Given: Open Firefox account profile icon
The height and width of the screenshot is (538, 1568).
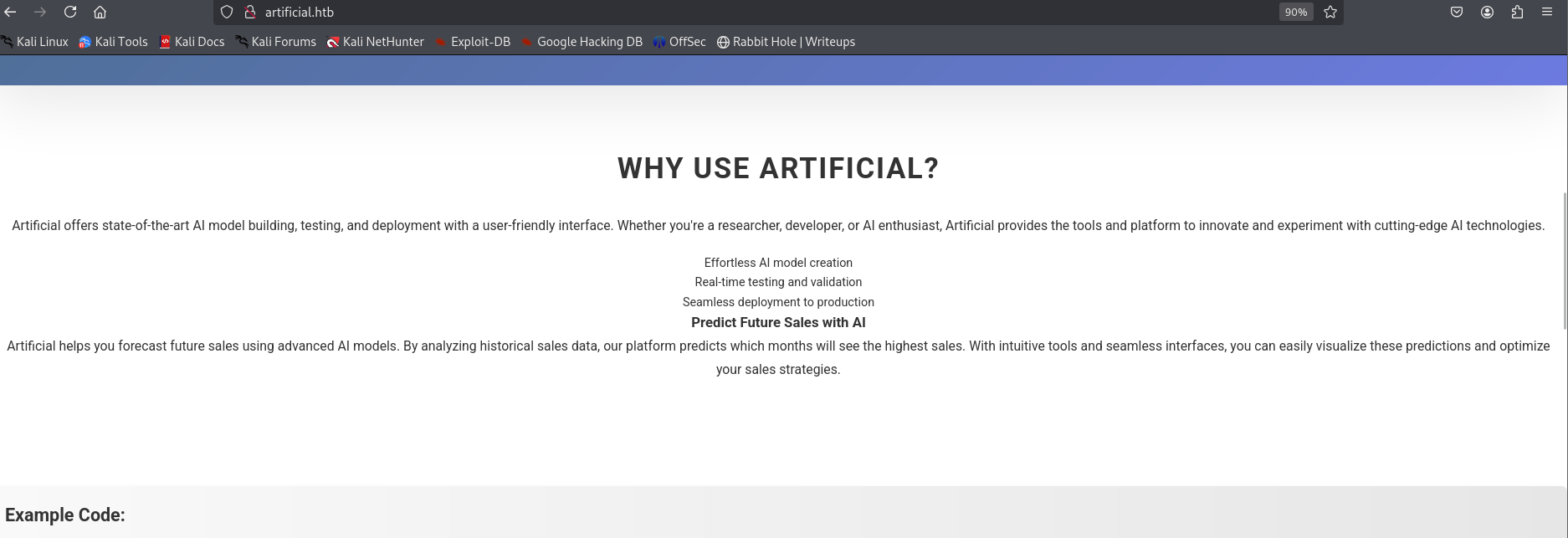Looking at the screenshot, I should (1487, 12).
